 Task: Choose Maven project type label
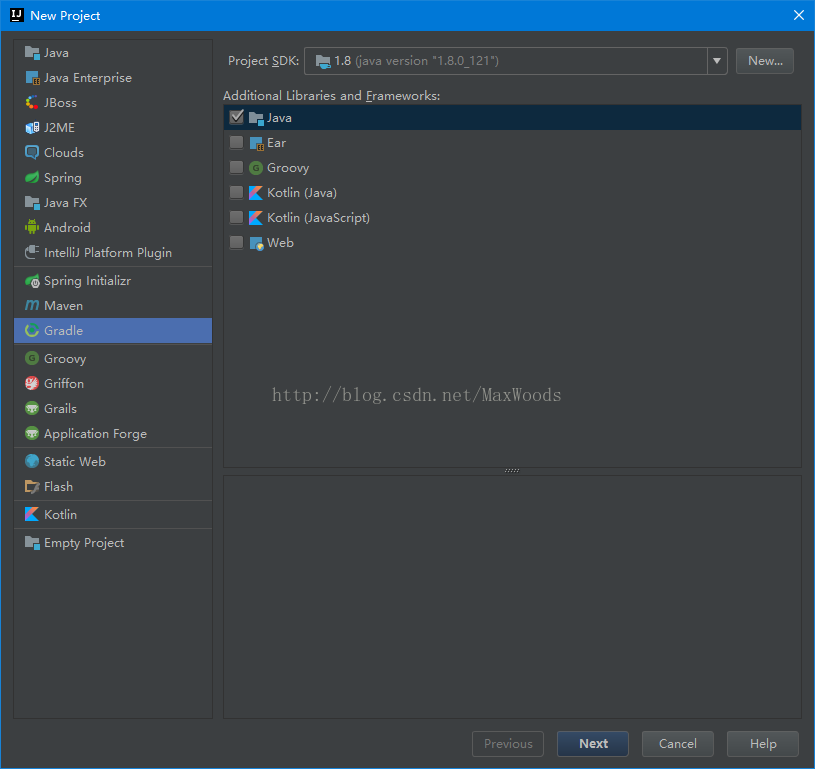click(x=63, y=306)
